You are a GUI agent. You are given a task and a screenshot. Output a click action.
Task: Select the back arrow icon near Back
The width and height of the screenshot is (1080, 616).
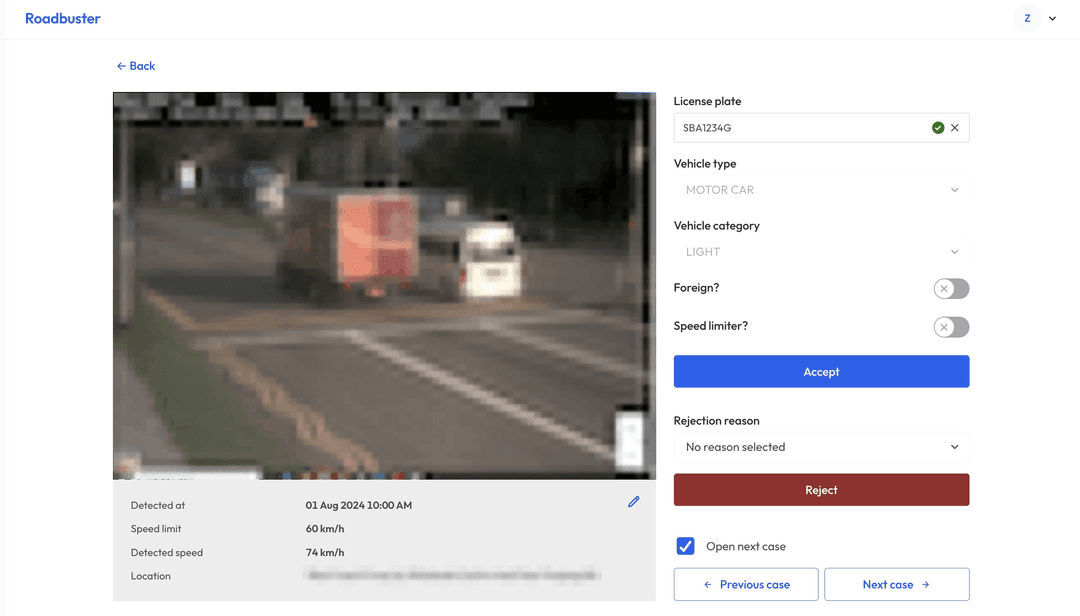pyautogui.click(x=119, y=65)
